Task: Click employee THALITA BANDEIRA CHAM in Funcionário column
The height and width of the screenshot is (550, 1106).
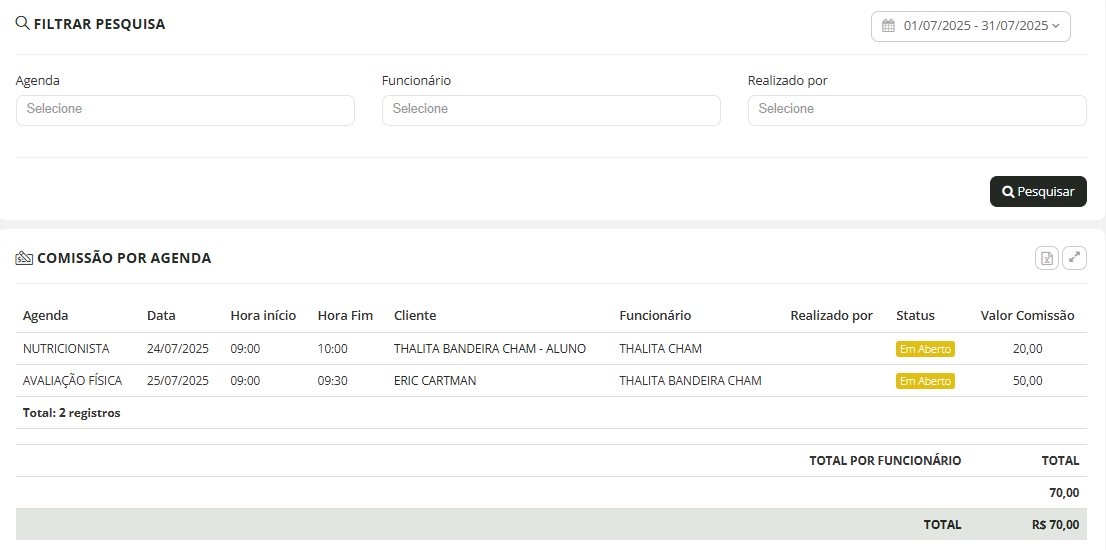Action: click(690, 381)
